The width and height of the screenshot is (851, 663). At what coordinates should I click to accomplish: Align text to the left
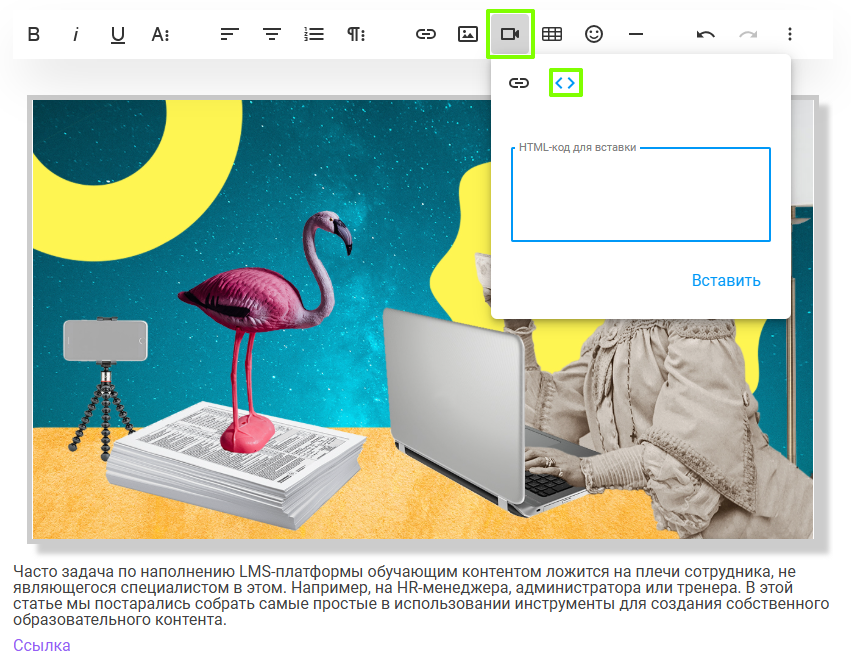(230, 34)
